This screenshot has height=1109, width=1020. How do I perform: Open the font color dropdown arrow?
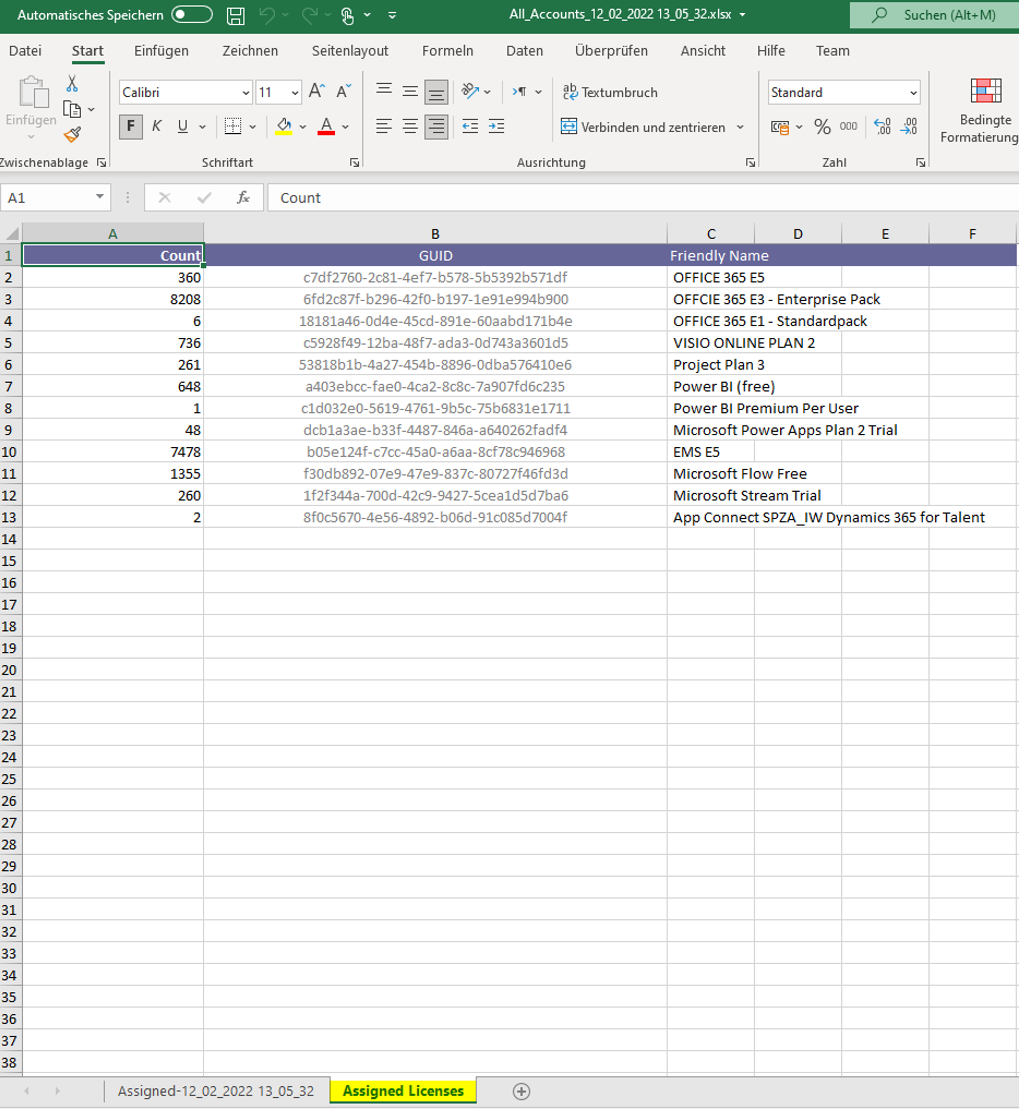click(x=345, y=127)
